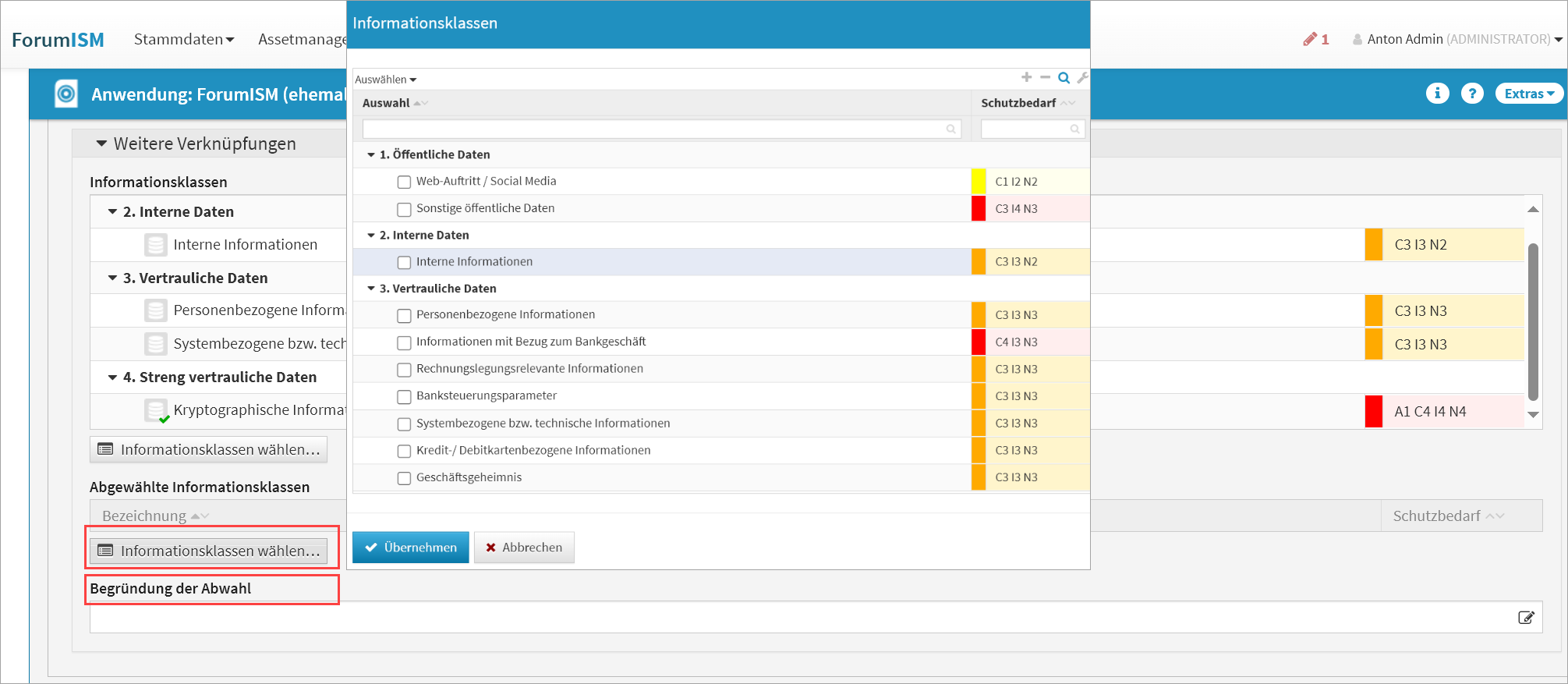Collapse the Weitere Verknüpfungen section
This screenshot has width=1568, height=684.
pos(101,144)
